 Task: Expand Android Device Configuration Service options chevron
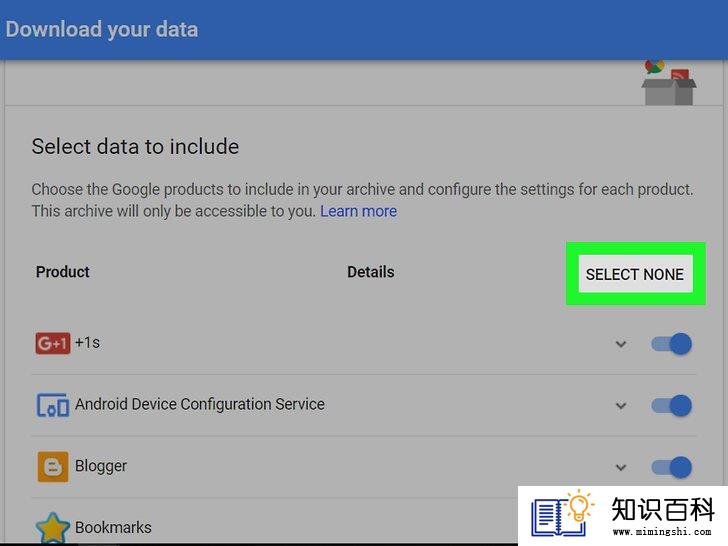(x=621, y=406)
